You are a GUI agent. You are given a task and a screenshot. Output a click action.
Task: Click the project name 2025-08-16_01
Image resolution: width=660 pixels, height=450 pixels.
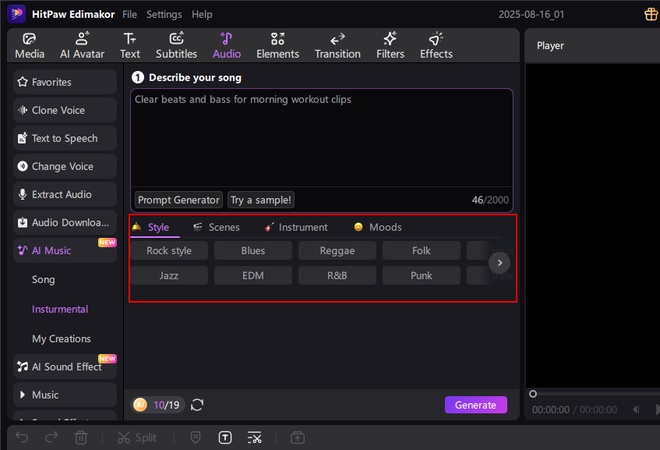(x=531, y=14)
